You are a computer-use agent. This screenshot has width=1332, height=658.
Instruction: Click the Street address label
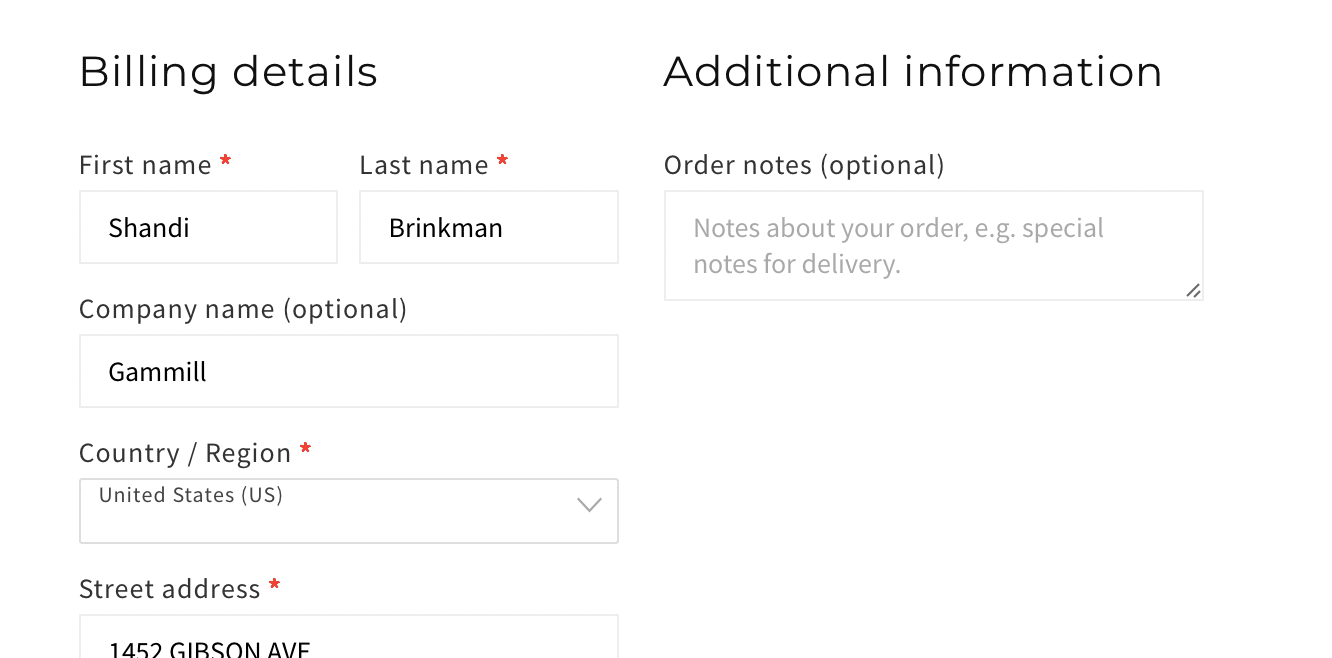click(x=170, y=589)
